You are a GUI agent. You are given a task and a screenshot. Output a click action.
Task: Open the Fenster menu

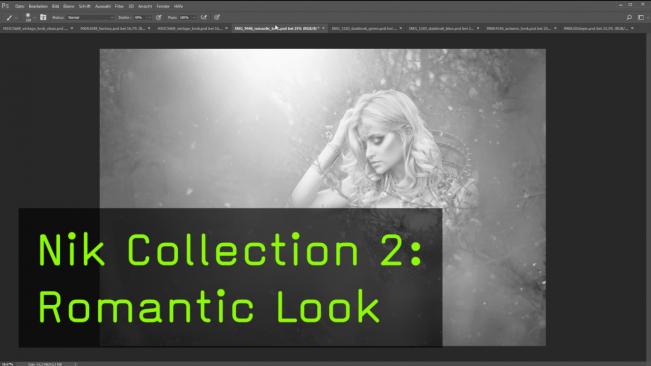pos(163,6)
